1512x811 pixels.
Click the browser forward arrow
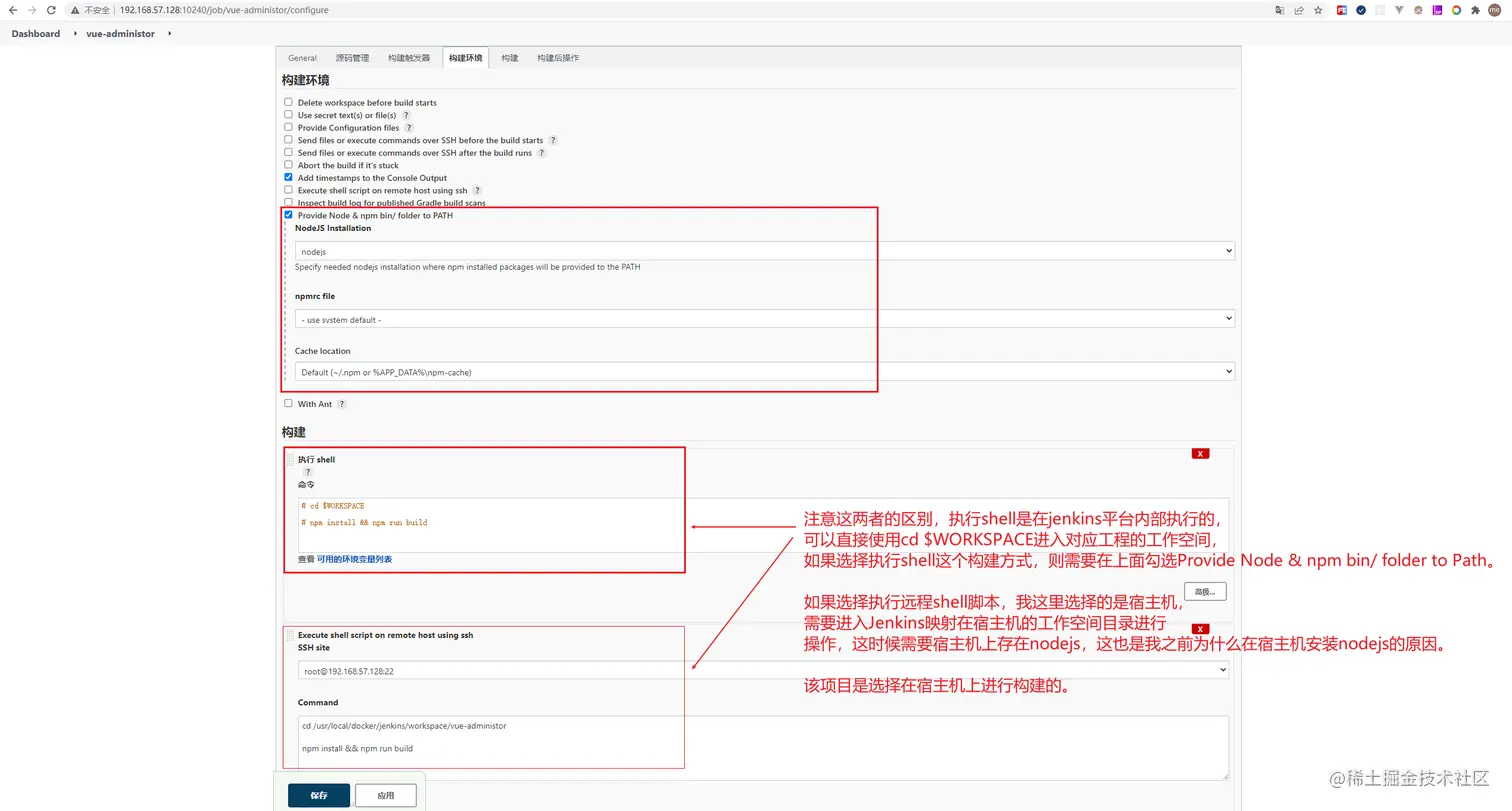point(33,10)
